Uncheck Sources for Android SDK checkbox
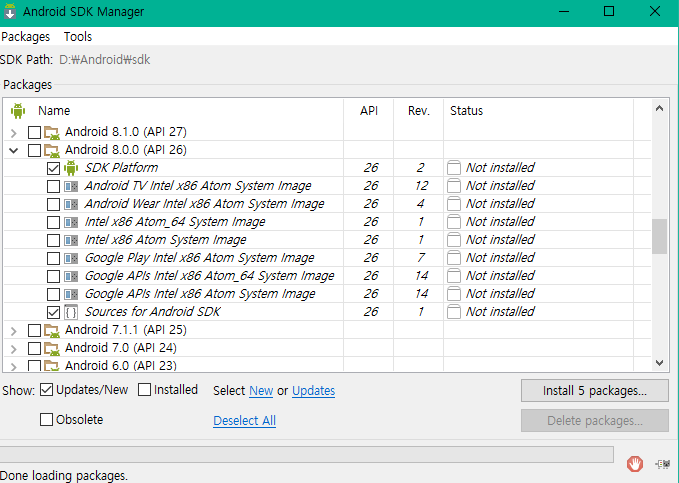The width and height of the screenshot is (679, 483). click(x=53, y=312)
